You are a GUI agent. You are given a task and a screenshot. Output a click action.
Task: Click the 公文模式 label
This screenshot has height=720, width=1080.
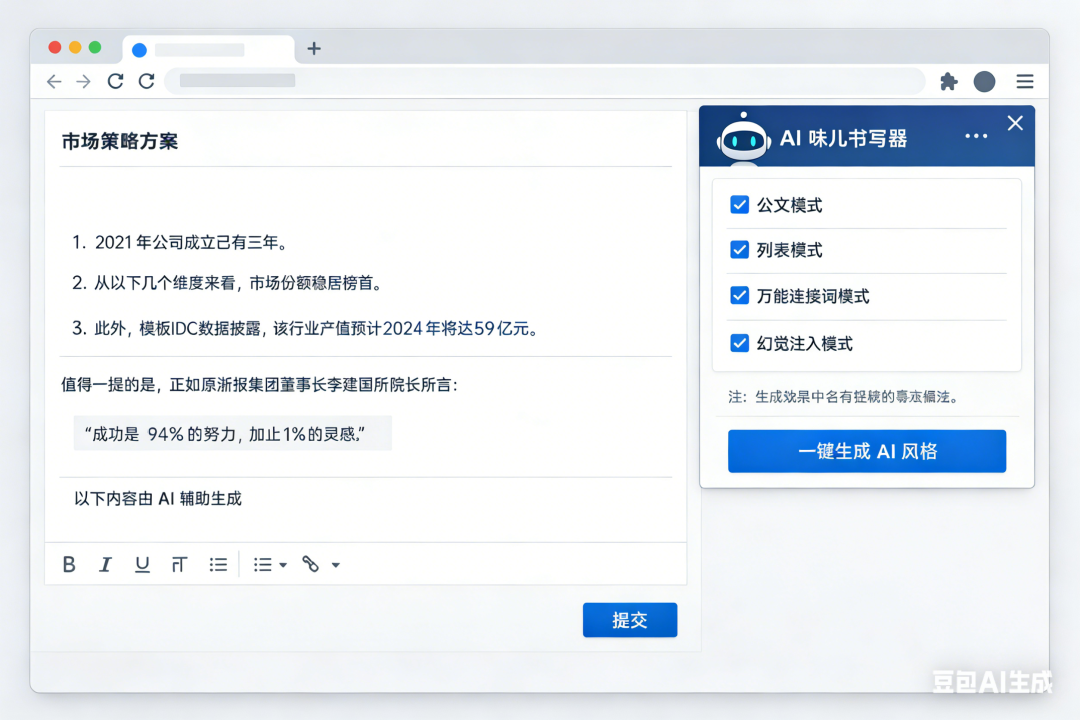coord(789,205)
